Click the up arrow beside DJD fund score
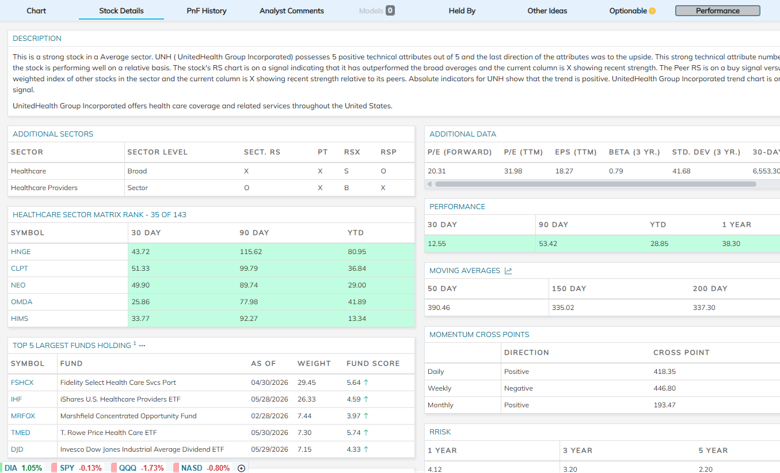780x473 pixels. 366,449
